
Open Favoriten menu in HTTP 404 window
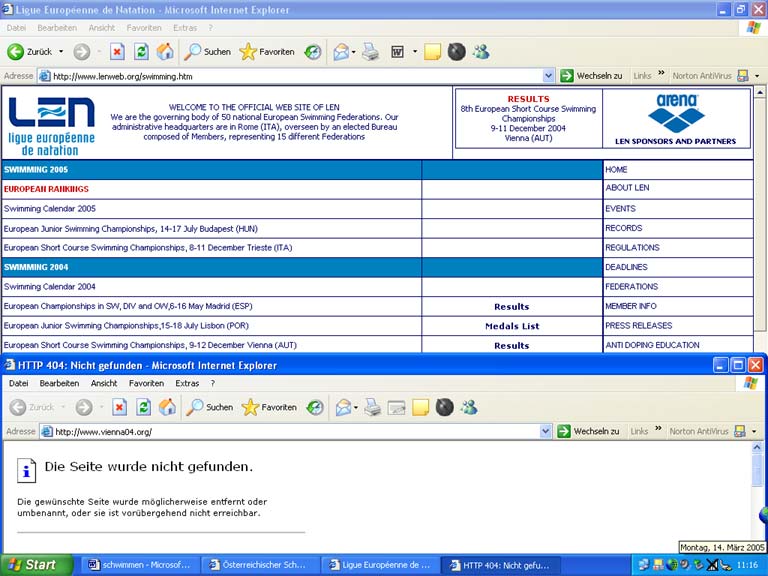(146, 383)
